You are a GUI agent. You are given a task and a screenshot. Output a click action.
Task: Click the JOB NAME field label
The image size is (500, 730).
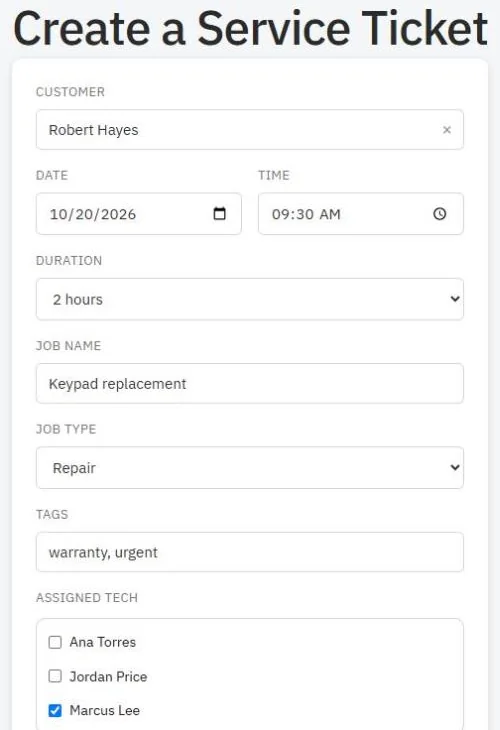pos(68,345)
